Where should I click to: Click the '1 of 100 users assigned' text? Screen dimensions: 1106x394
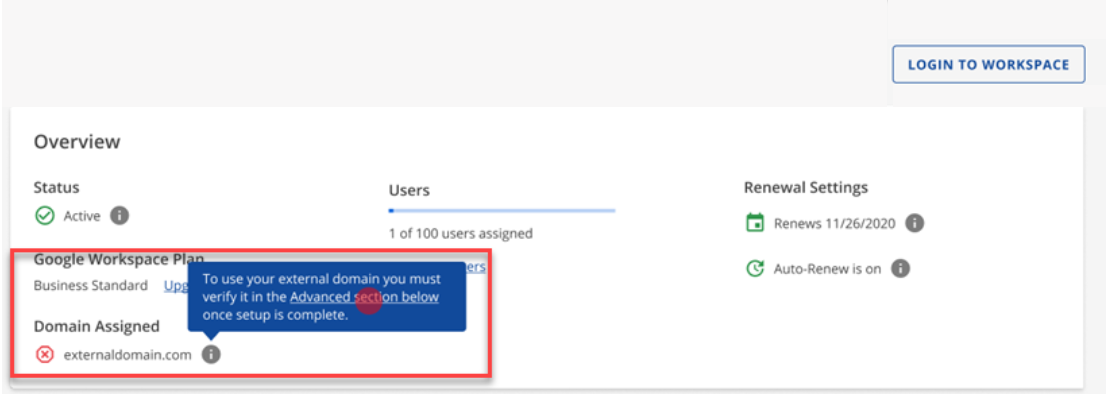(x=461, y=233)
